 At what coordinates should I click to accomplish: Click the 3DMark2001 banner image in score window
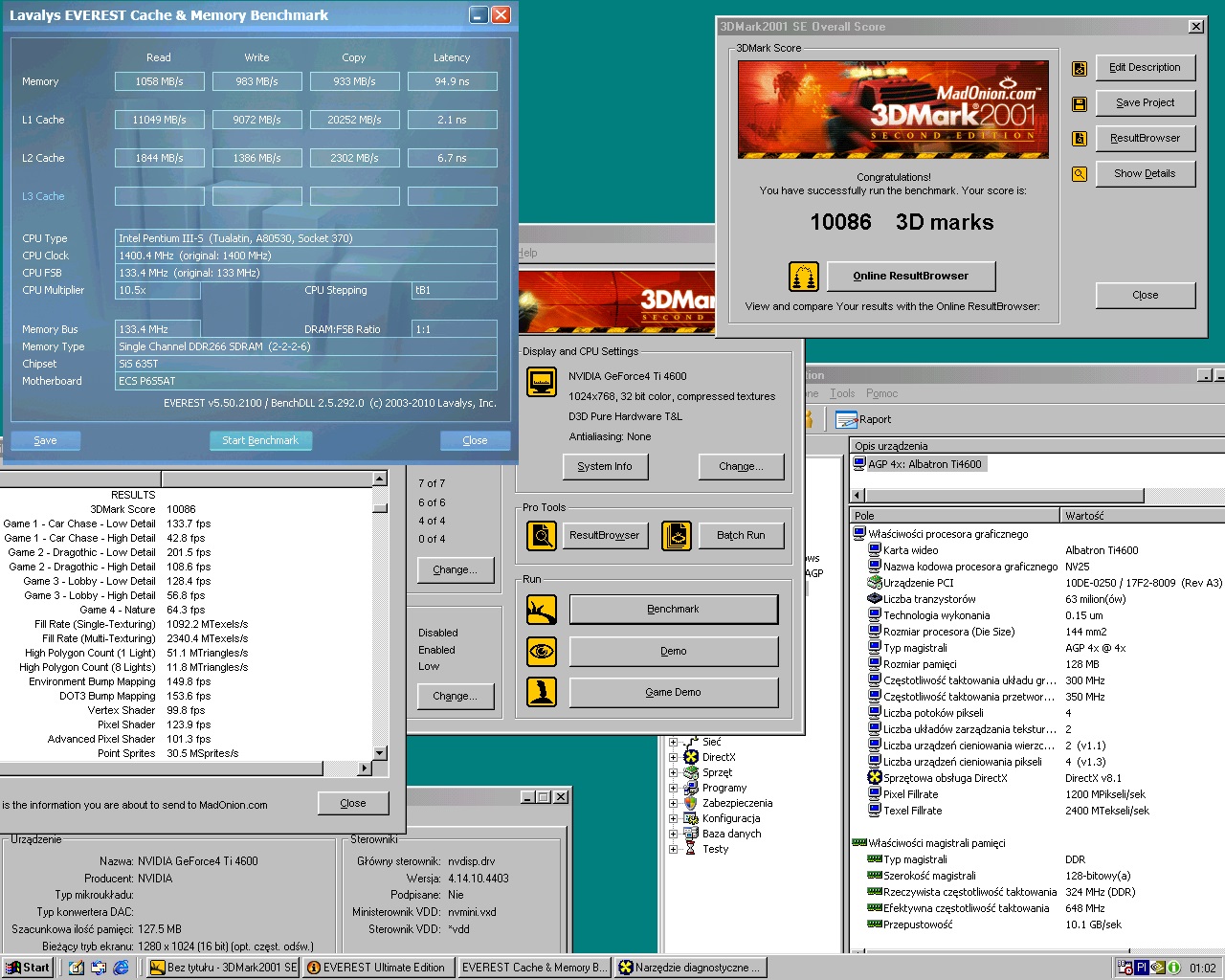click(x=893, y=110)
